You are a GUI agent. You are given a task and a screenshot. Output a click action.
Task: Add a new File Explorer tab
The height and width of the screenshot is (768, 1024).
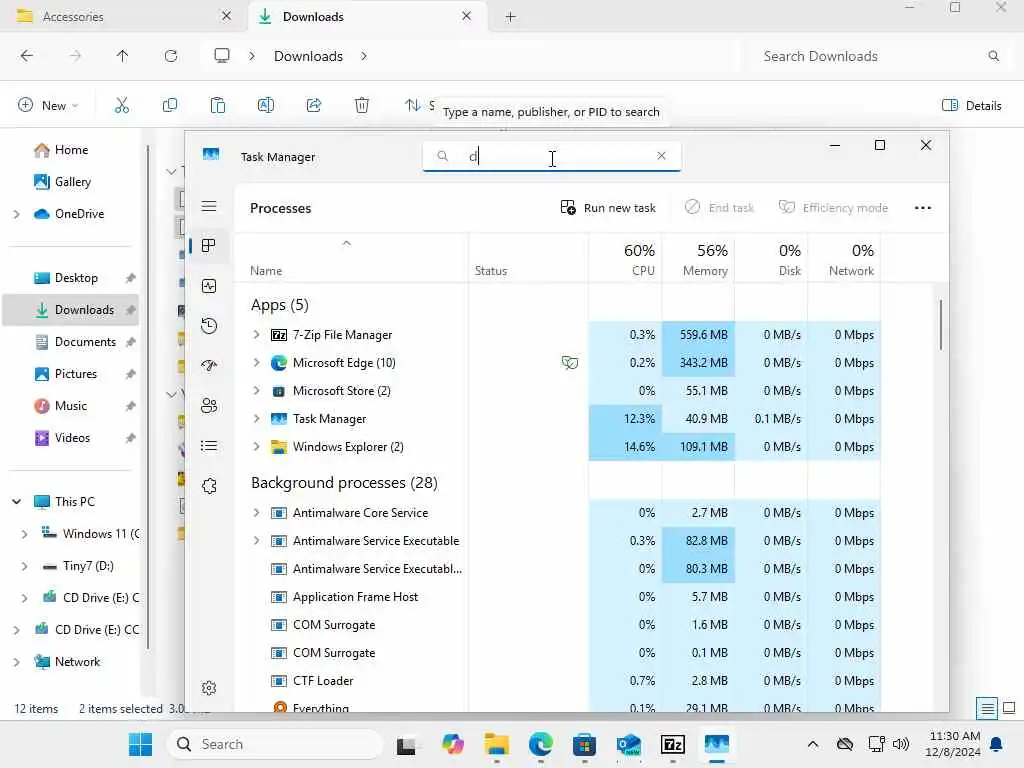[511, 17]
